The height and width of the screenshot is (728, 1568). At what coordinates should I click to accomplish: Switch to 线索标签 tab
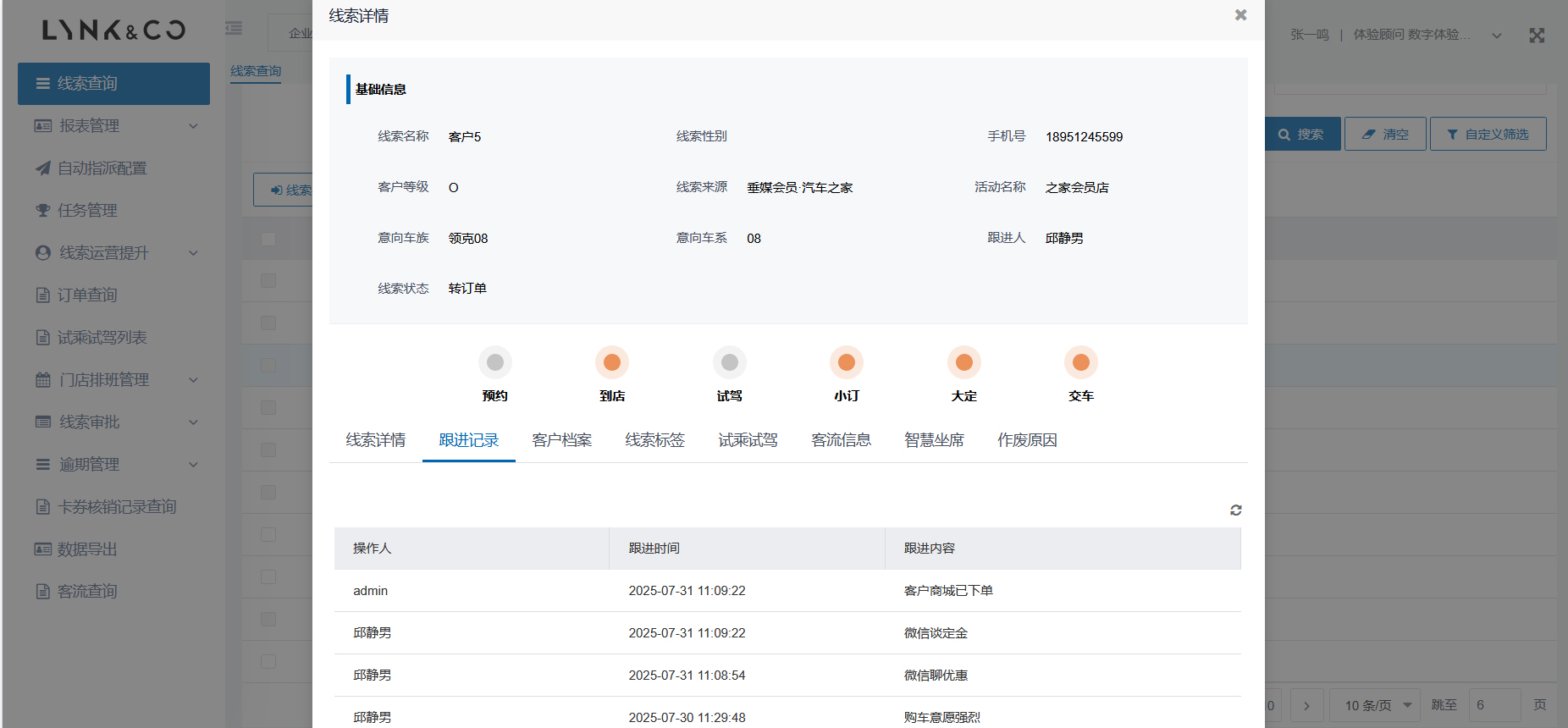click(655, 440)
